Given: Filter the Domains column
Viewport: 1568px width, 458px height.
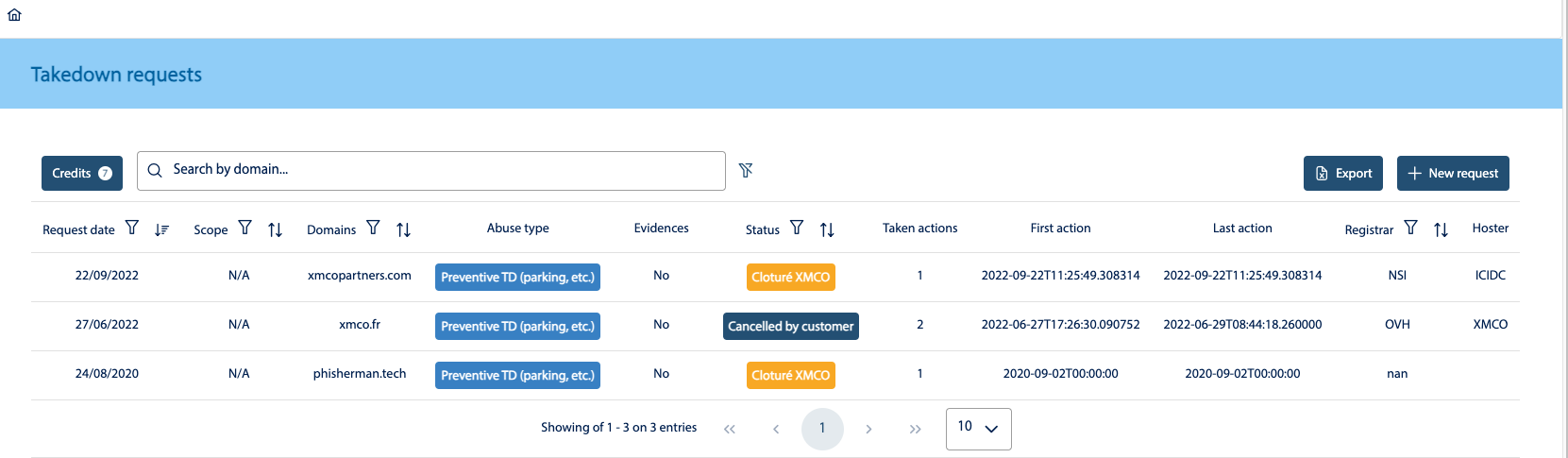Looking at the screenshot, I should [x=374, y=228].
